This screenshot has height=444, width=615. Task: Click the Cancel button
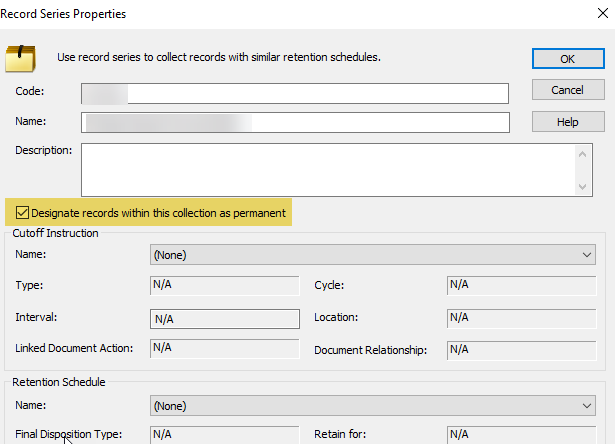point(567,90)
